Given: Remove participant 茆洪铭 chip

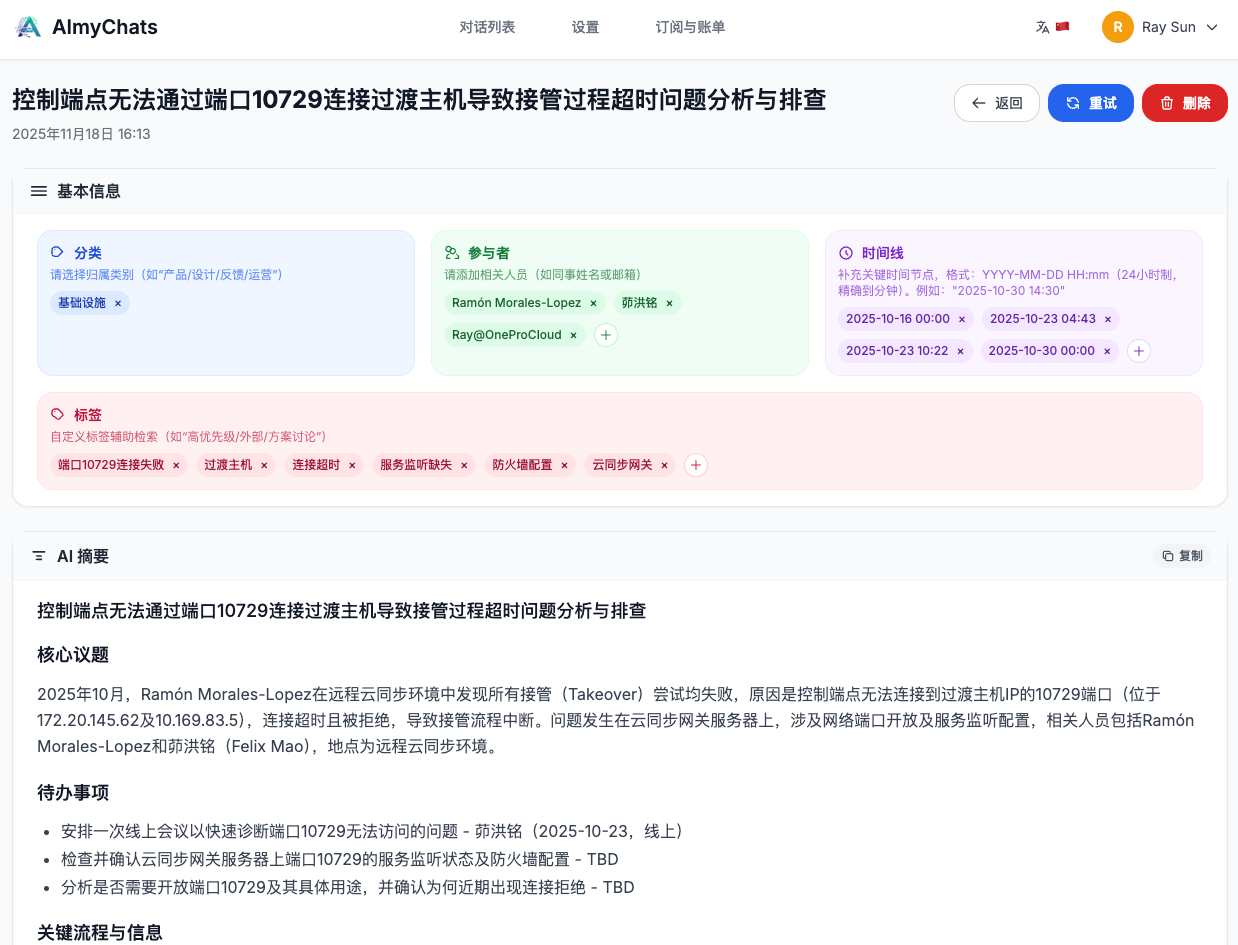Looking at the screenshot, I should 669,302.
